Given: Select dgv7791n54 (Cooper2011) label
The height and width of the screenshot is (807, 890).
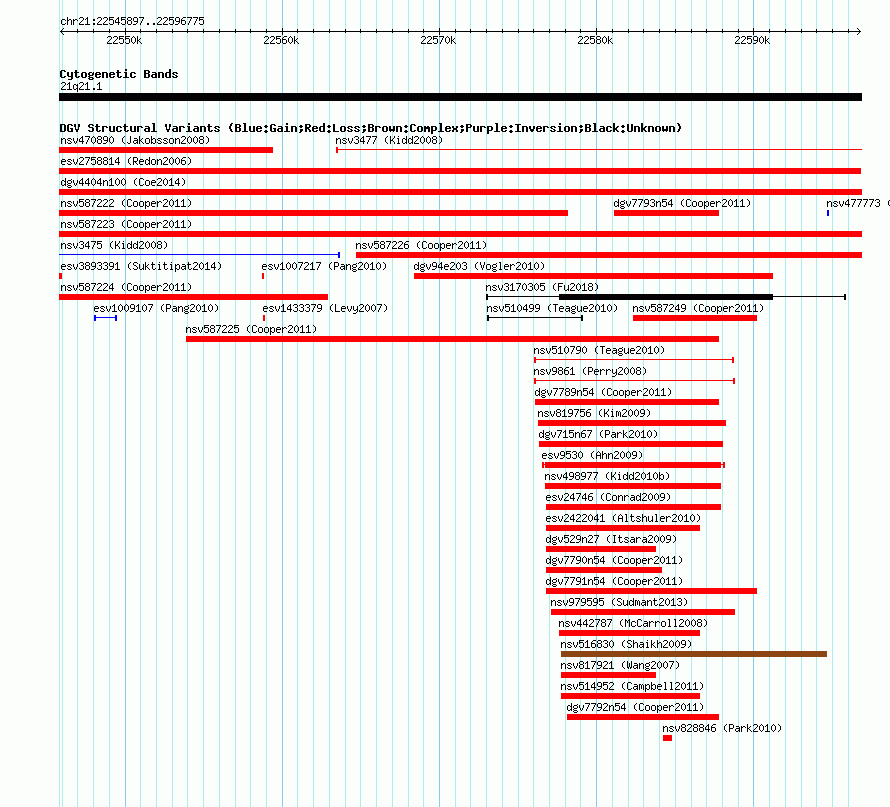Looking at the screenshot, I should click(614, 581).
